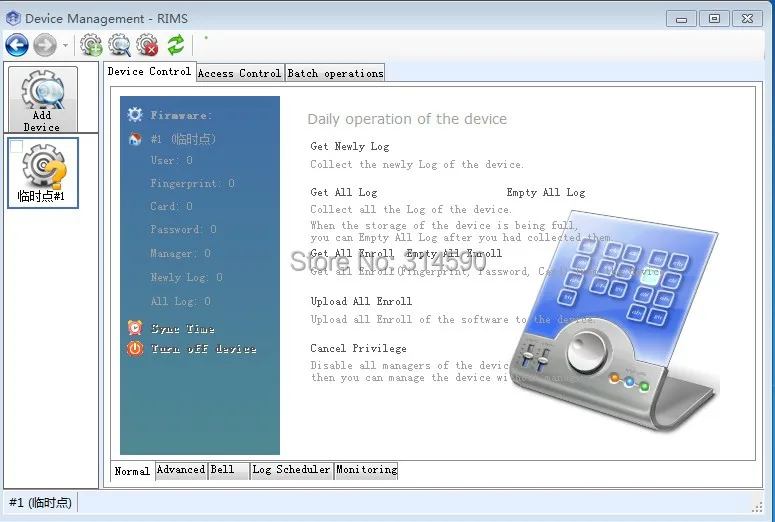Click Get All Enroll

(x=352, y=253)
